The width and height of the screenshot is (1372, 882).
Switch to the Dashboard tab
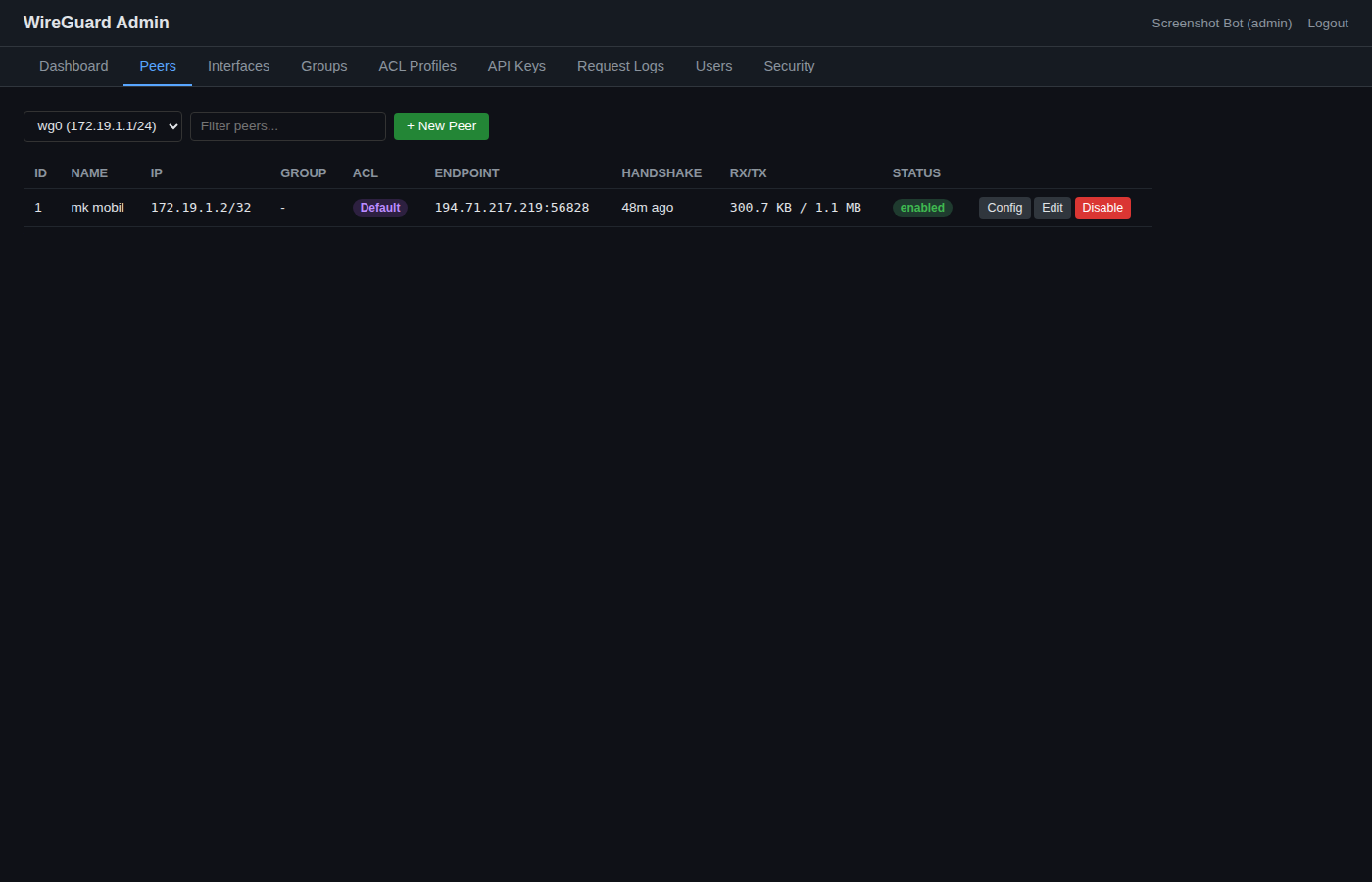pos(73,66)
